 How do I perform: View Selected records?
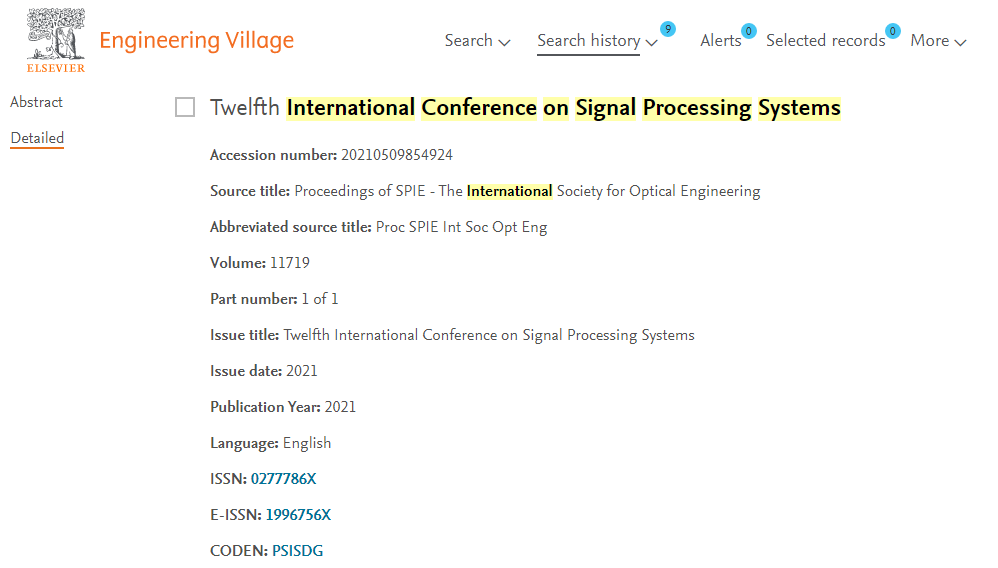[x=825, y=41]
